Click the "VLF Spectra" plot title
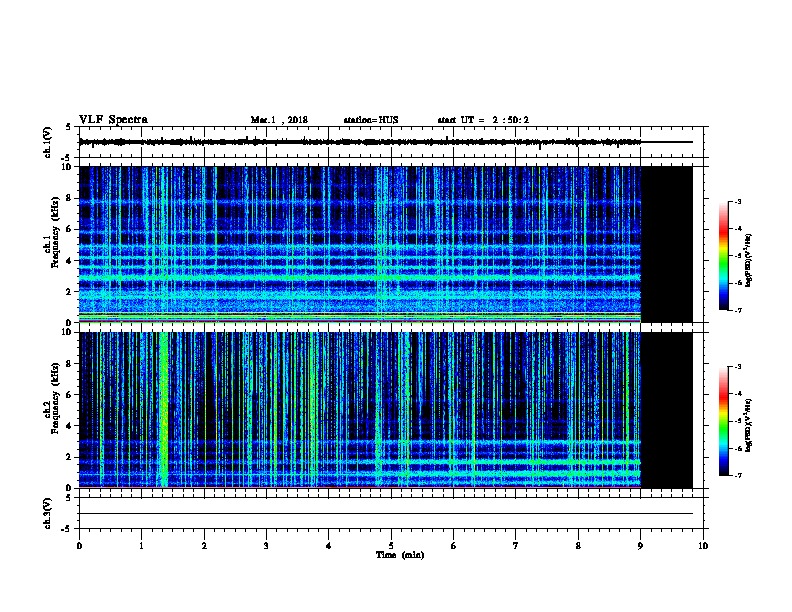Viewport: 792px width, 612px height. [x=113, y=120]
